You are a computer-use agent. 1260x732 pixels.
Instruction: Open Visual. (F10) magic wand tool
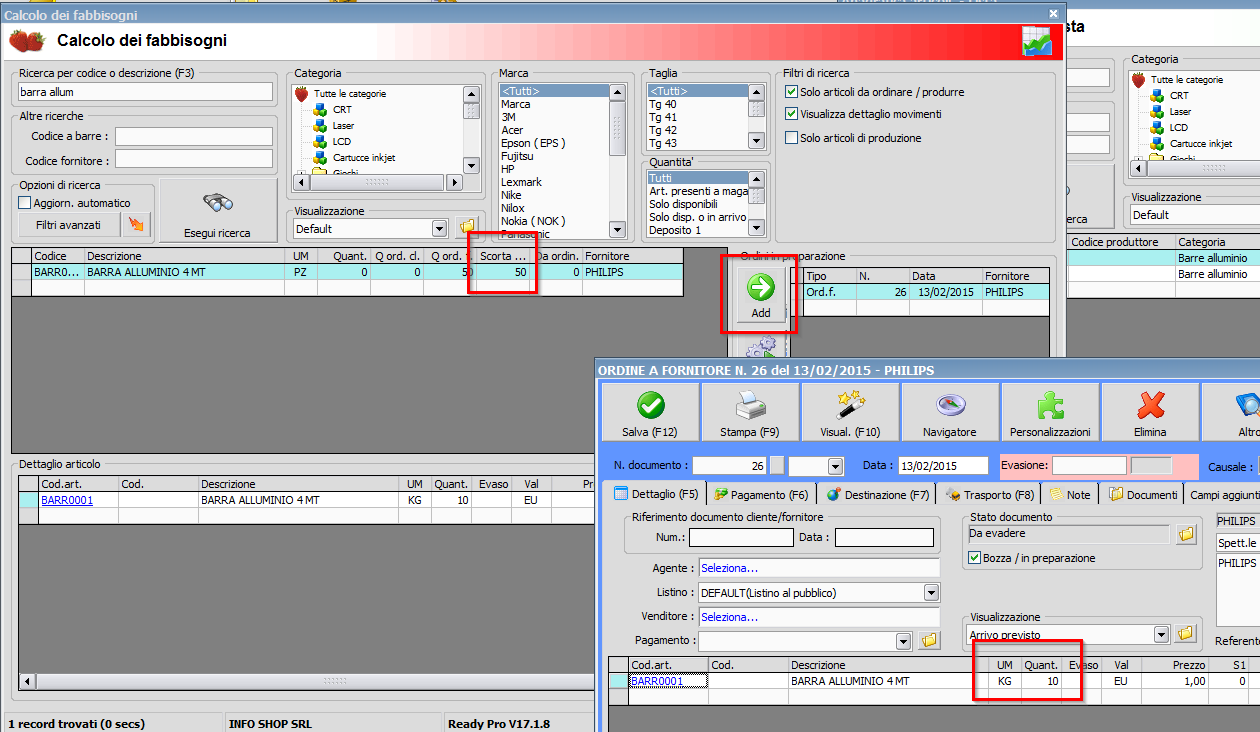pos(850,412)
